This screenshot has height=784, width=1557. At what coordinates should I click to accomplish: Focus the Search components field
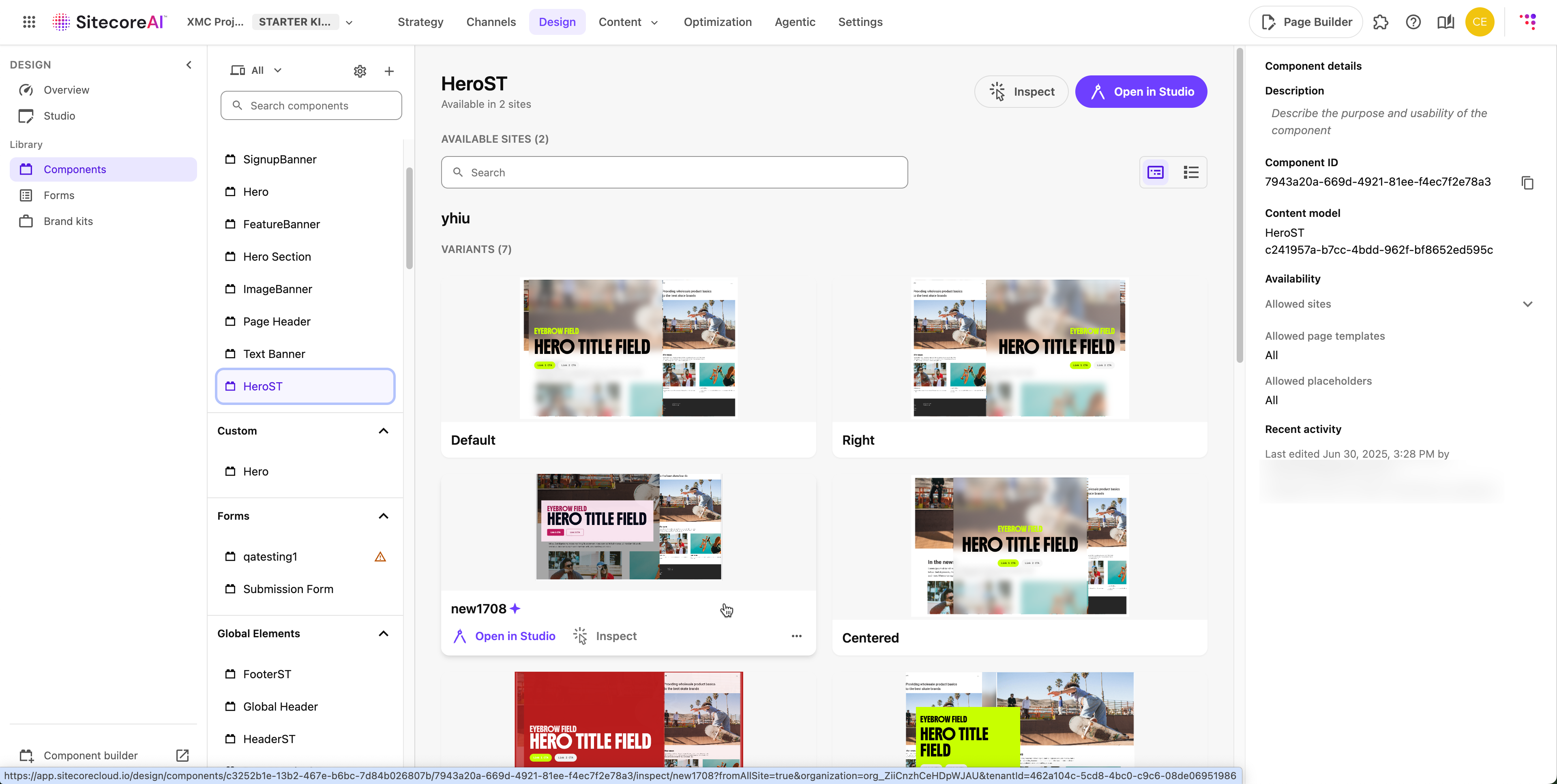[311, 106]
